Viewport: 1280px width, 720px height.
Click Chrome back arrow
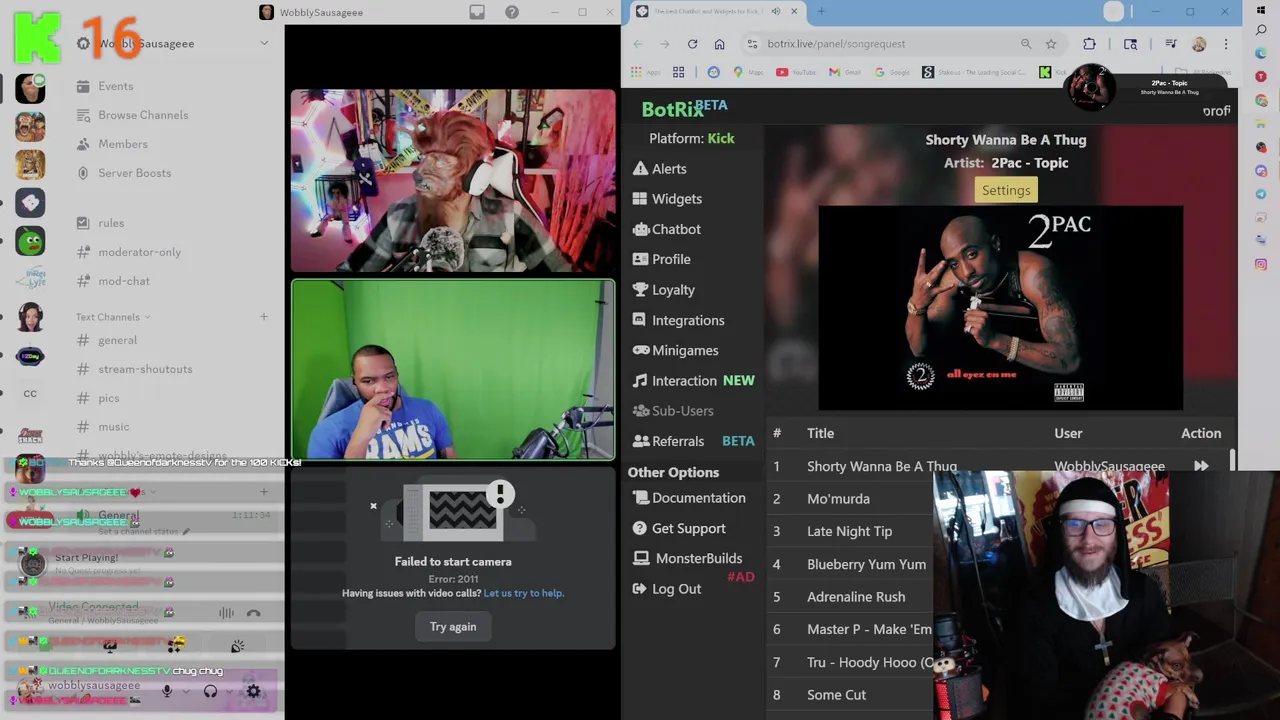[638, 44]
